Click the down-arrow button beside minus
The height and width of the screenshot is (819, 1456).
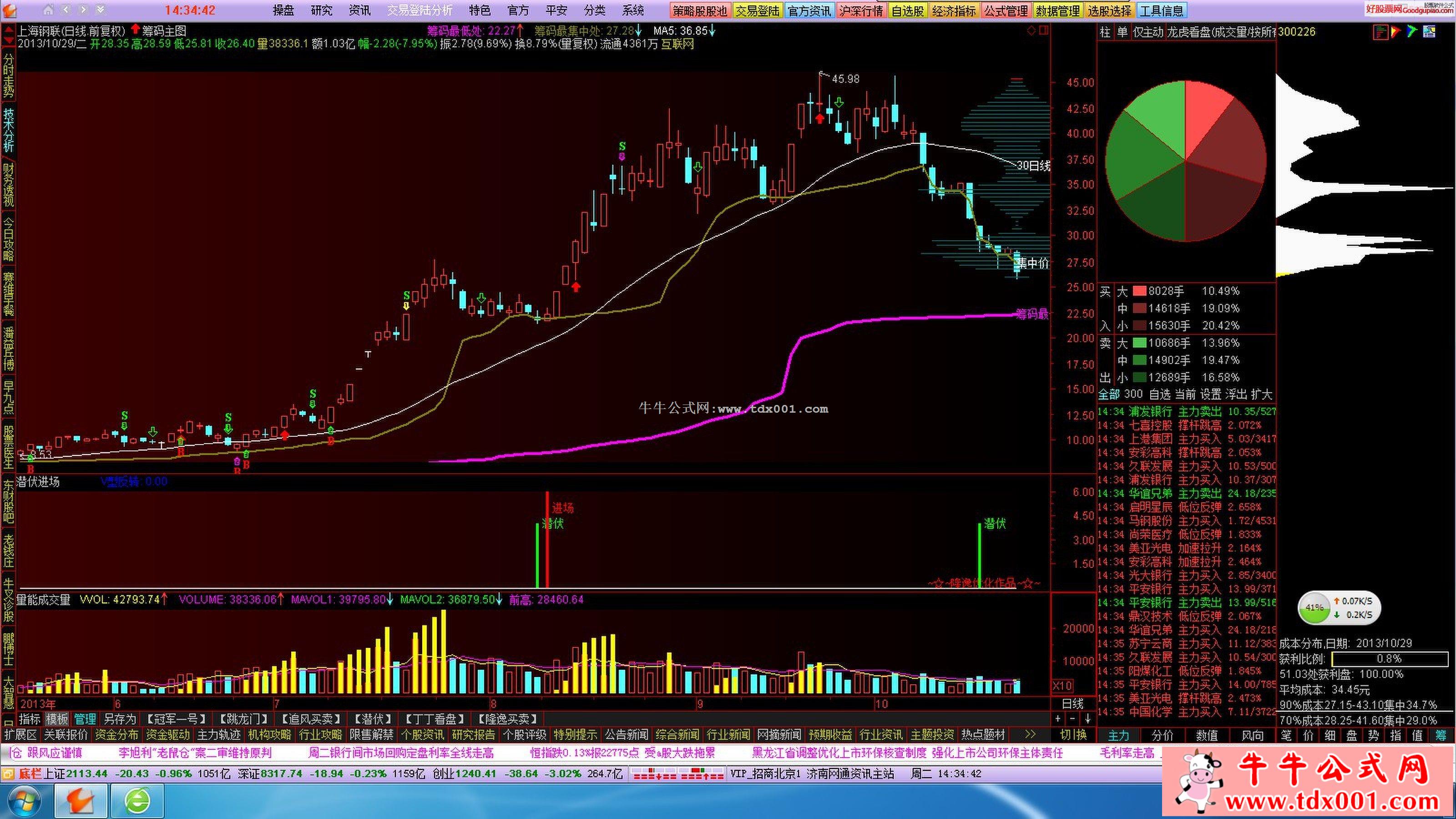point(1087,718)
